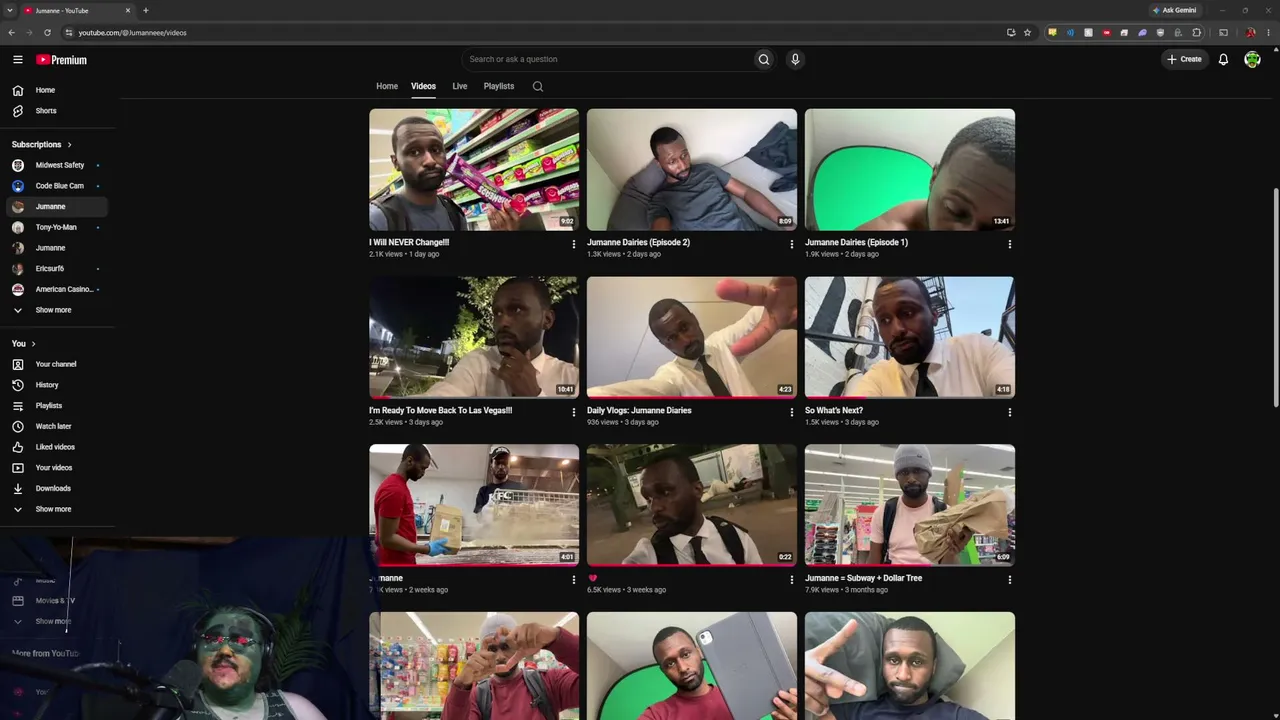The image size is (1280, 720).
Task: Open "Jumanne = Subway + Dollar Tree" title
Action: [864, 578]
